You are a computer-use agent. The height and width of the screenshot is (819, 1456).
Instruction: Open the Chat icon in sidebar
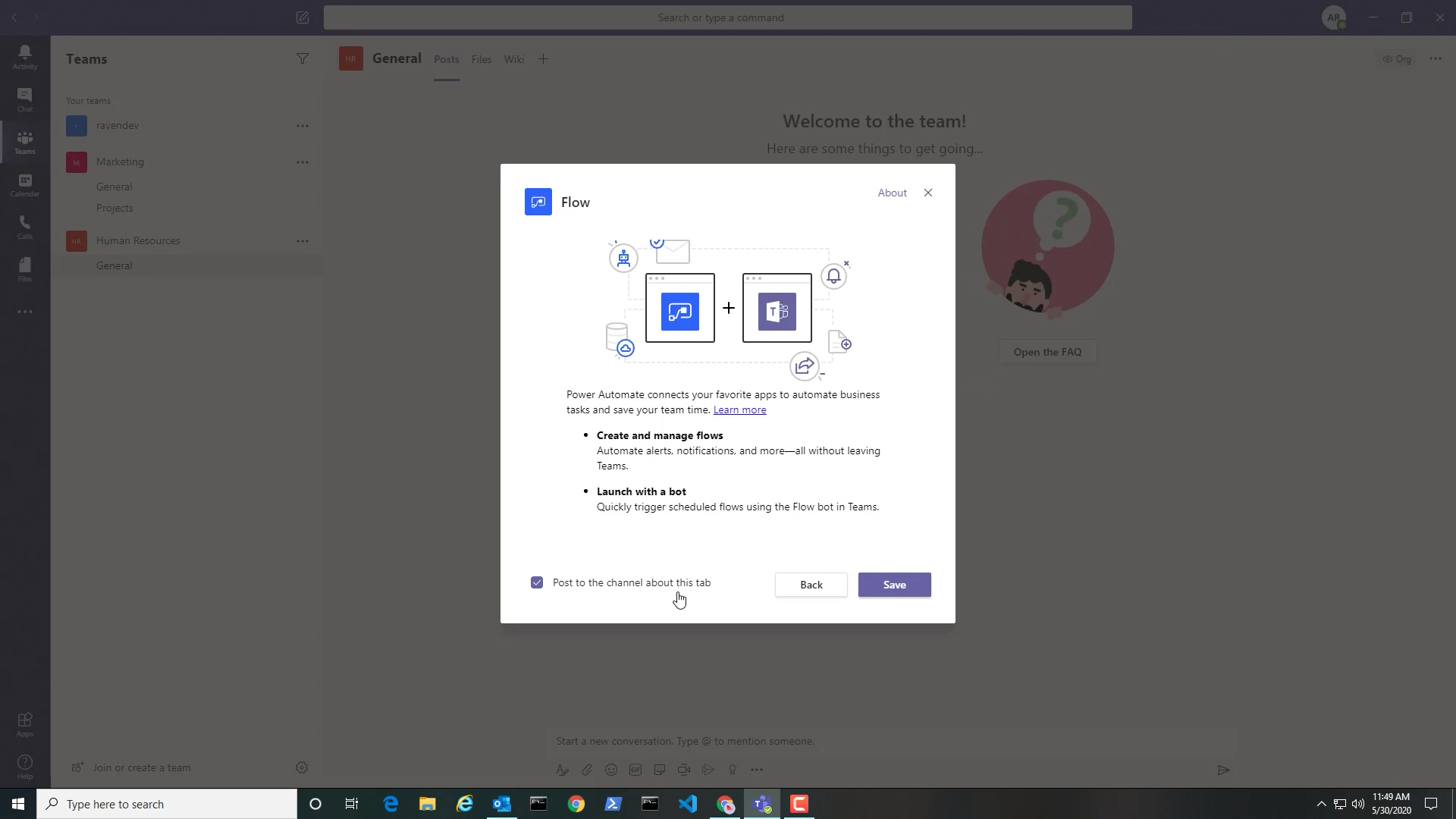[25, 99]
